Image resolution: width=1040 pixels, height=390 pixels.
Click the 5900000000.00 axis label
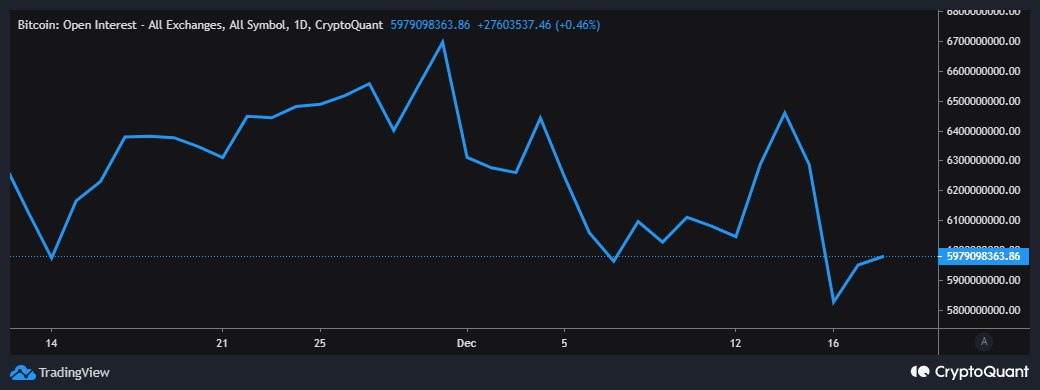pyautogui.click(x=984, y=280)
